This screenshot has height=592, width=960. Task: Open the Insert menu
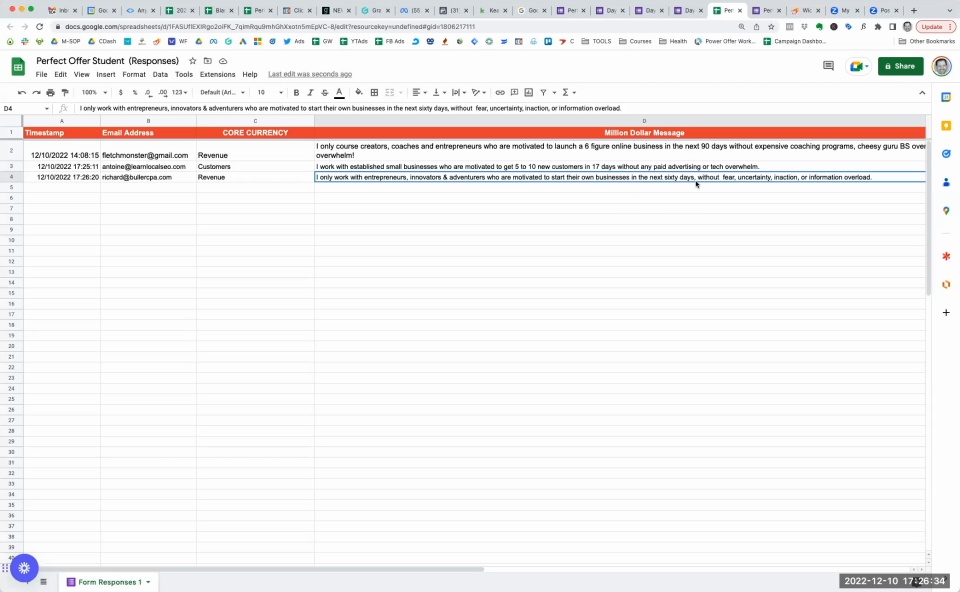tap(105, 75)
